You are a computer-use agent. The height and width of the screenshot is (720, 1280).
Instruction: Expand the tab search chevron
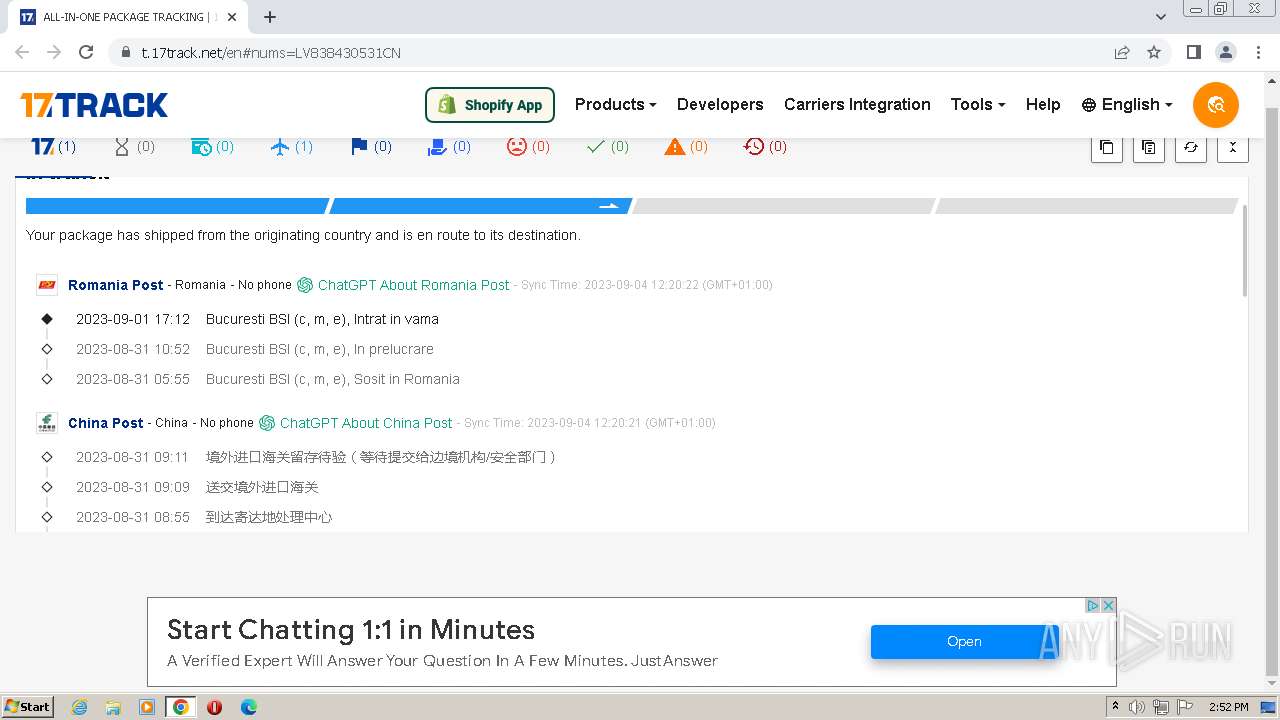pos(1161,17)
